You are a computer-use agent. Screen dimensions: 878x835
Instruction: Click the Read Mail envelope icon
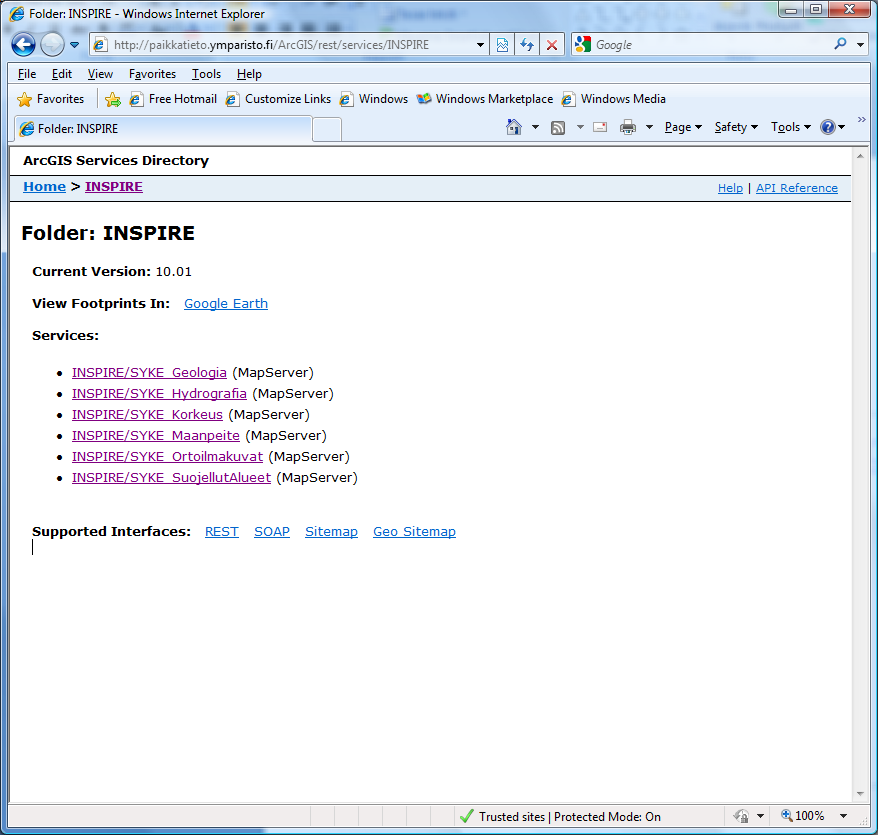tap(600, 127)
